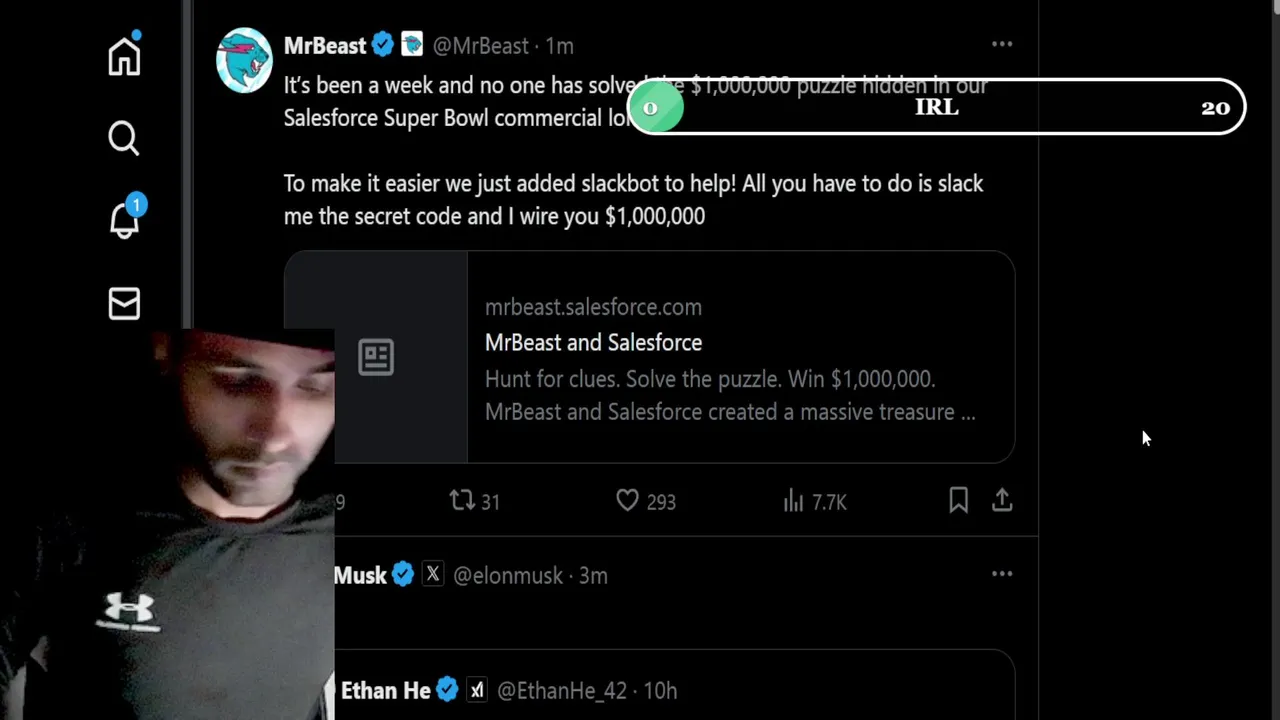
Task: Open MrBeast's profile picture
Action: [244, 60]
